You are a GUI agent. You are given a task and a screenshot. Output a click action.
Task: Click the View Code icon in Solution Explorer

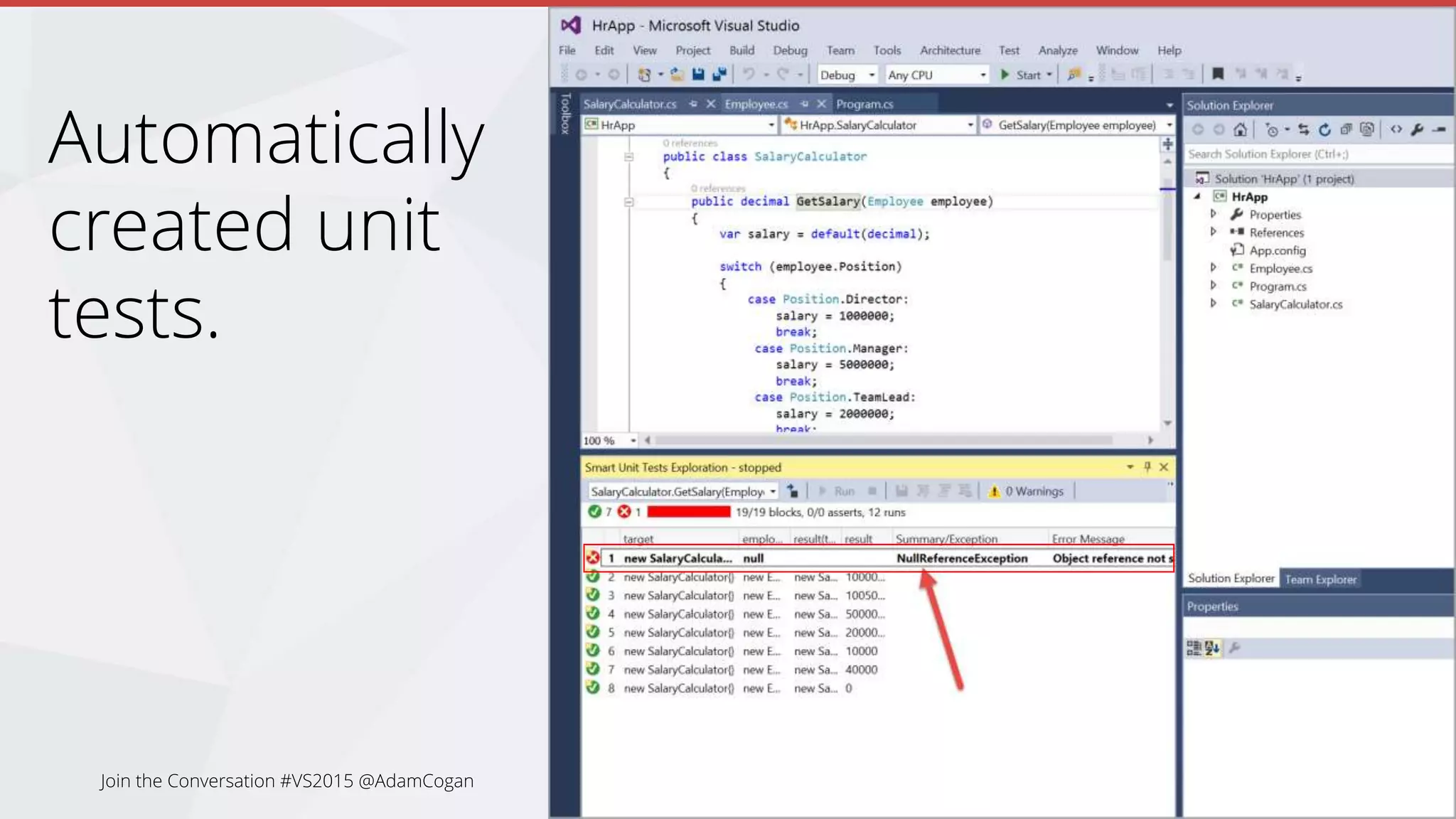(x=1396, y=129)
